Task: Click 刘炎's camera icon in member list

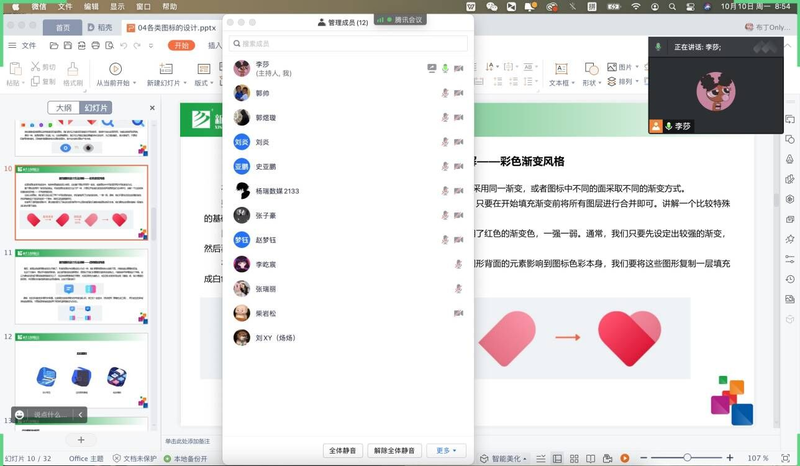Action: [458, 142]
